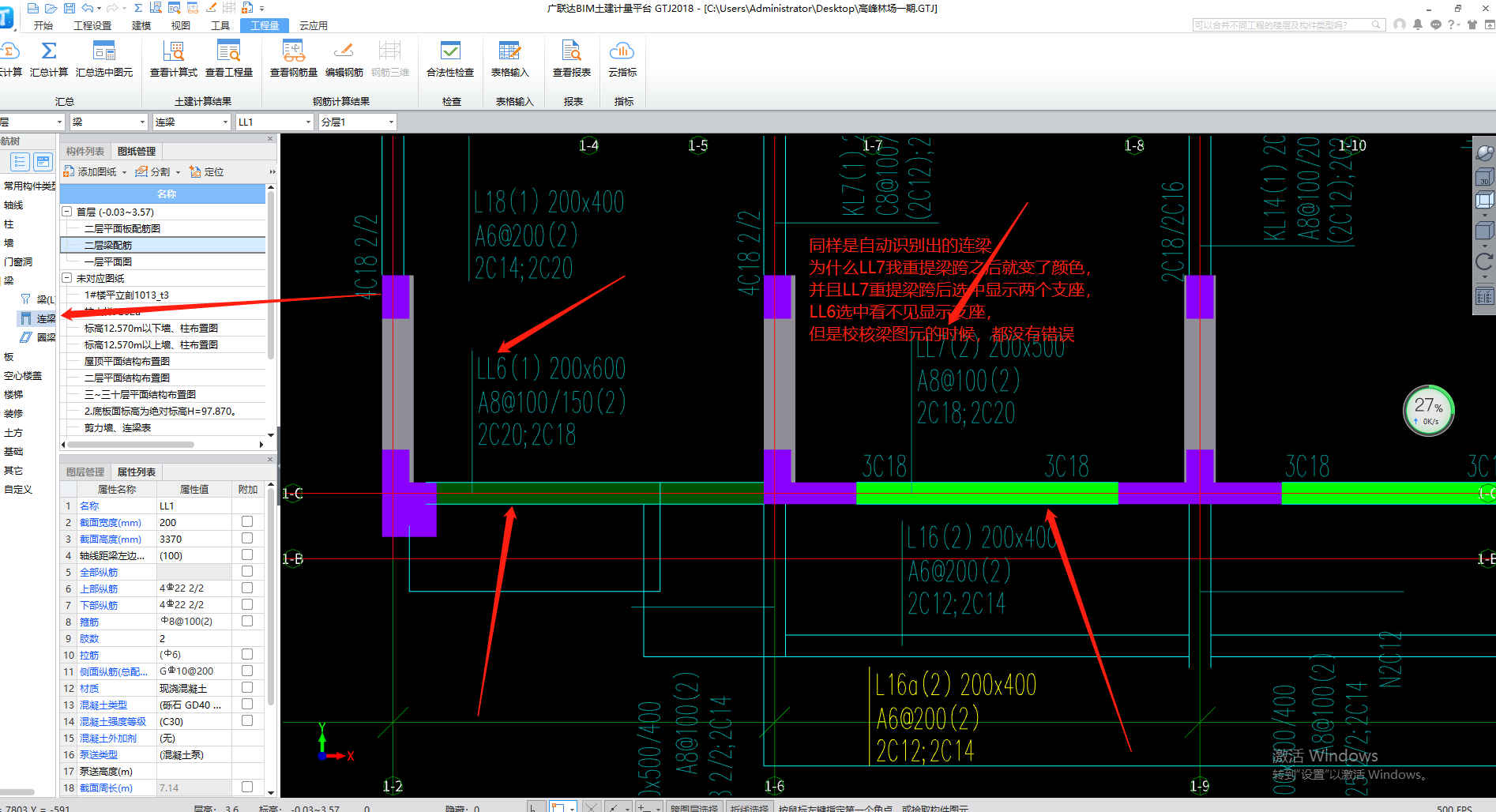Click 添加图纸 add drawing icon
1496x812 pixels.
69,171
